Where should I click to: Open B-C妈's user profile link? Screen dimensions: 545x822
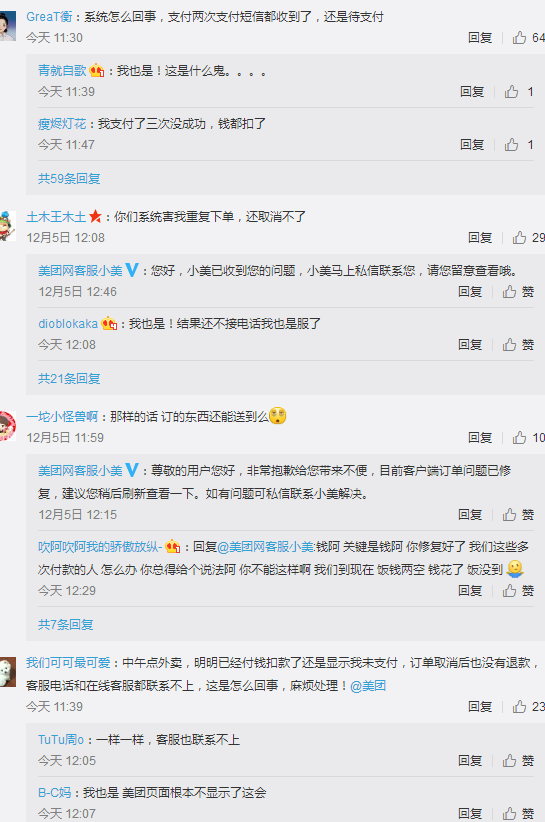tap(54, 793)
